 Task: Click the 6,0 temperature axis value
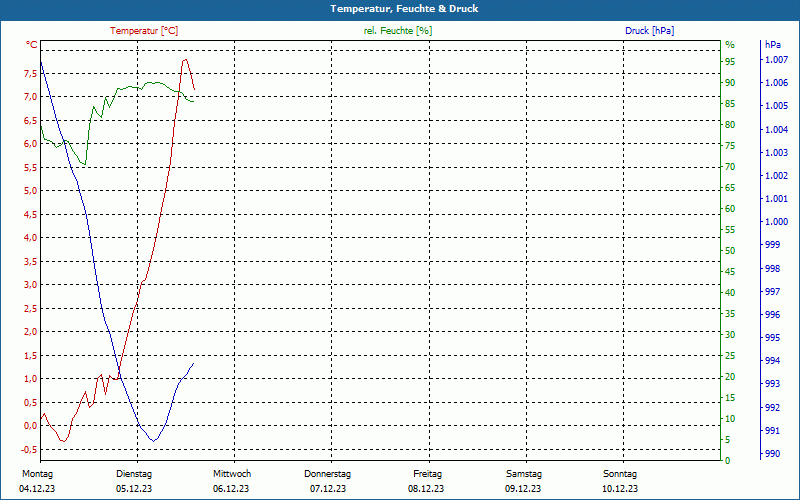(31, 144)
